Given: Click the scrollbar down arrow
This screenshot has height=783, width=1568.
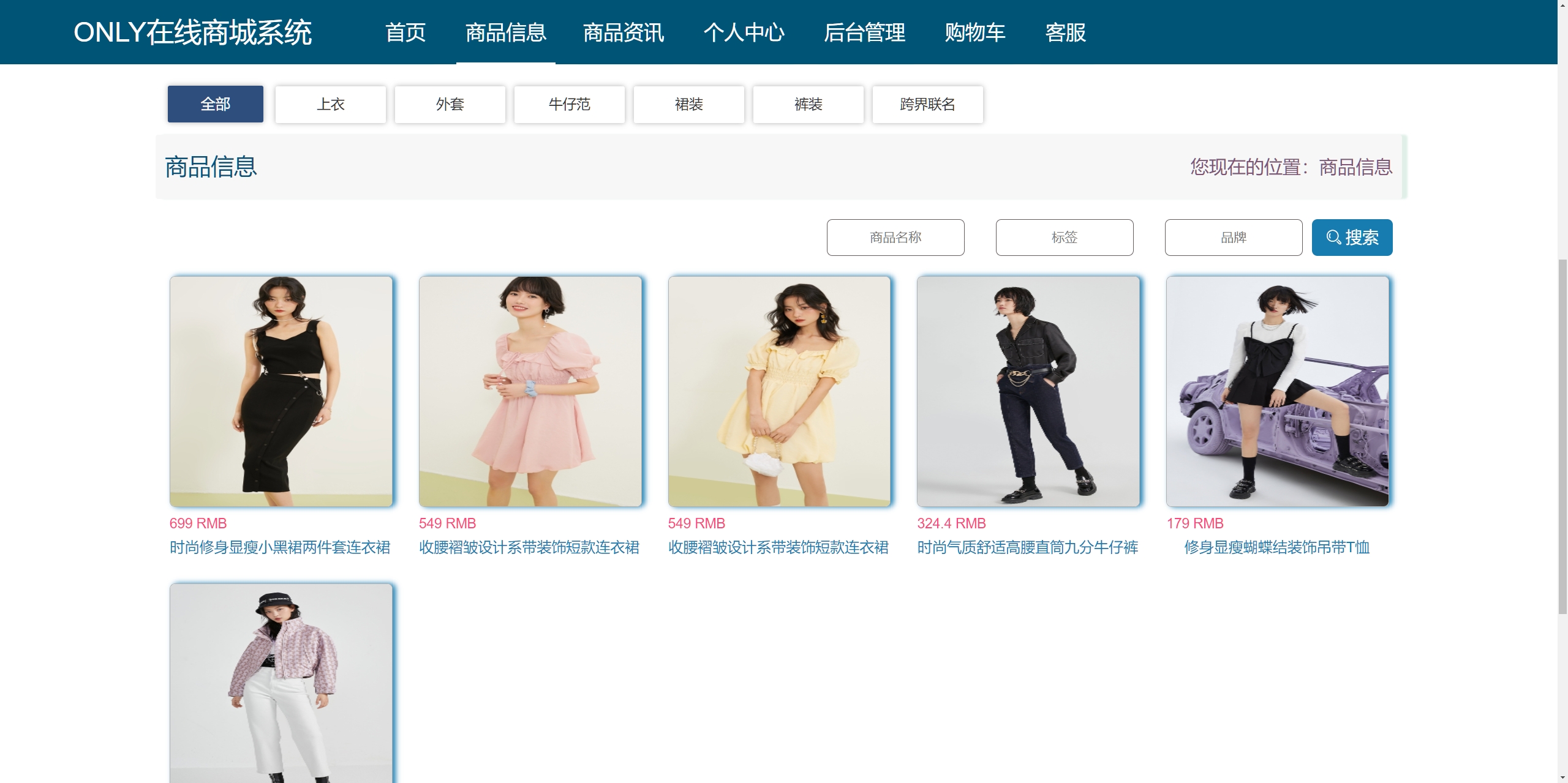Looking at the screenshot, I should point(1562,777).
